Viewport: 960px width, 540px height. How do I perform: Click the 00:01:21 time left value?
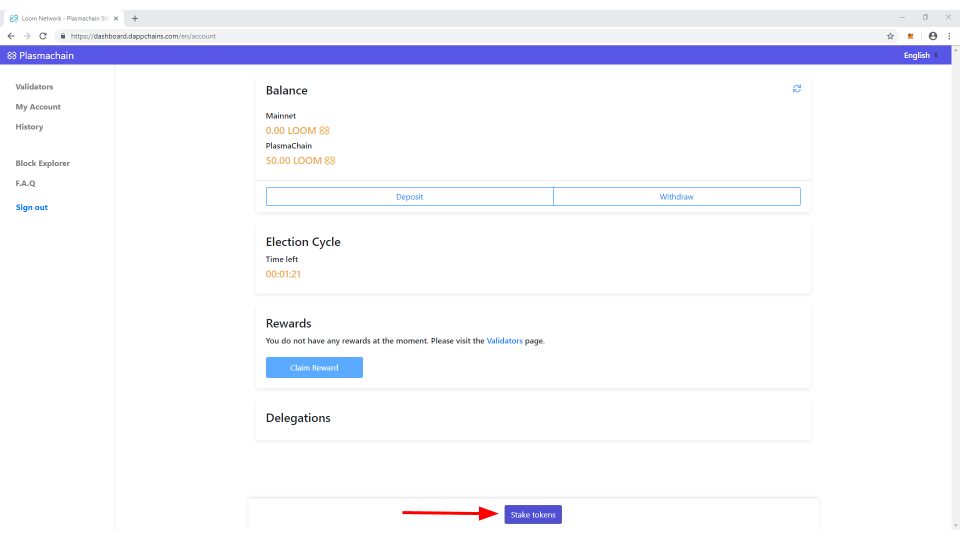[283, 274]
